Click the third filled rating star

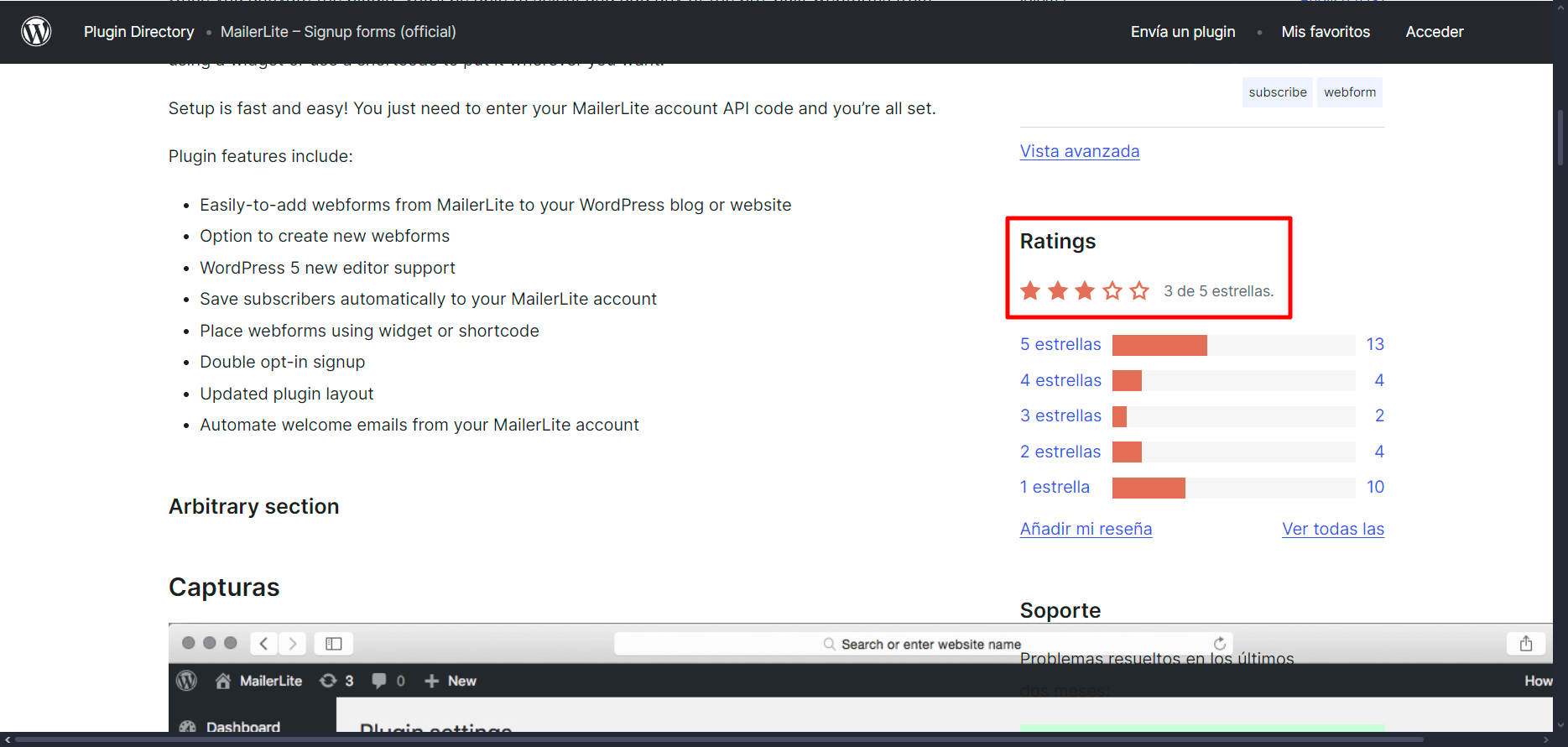tap(1085, 290)
